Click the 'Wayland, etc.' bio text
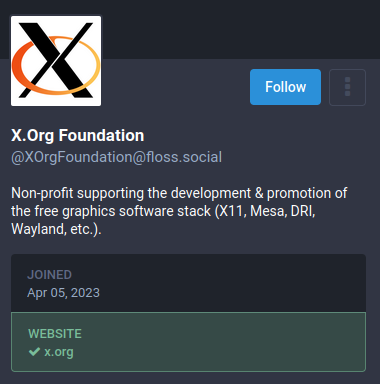This screenshot has height=384, width=380. tap(56, 229)
